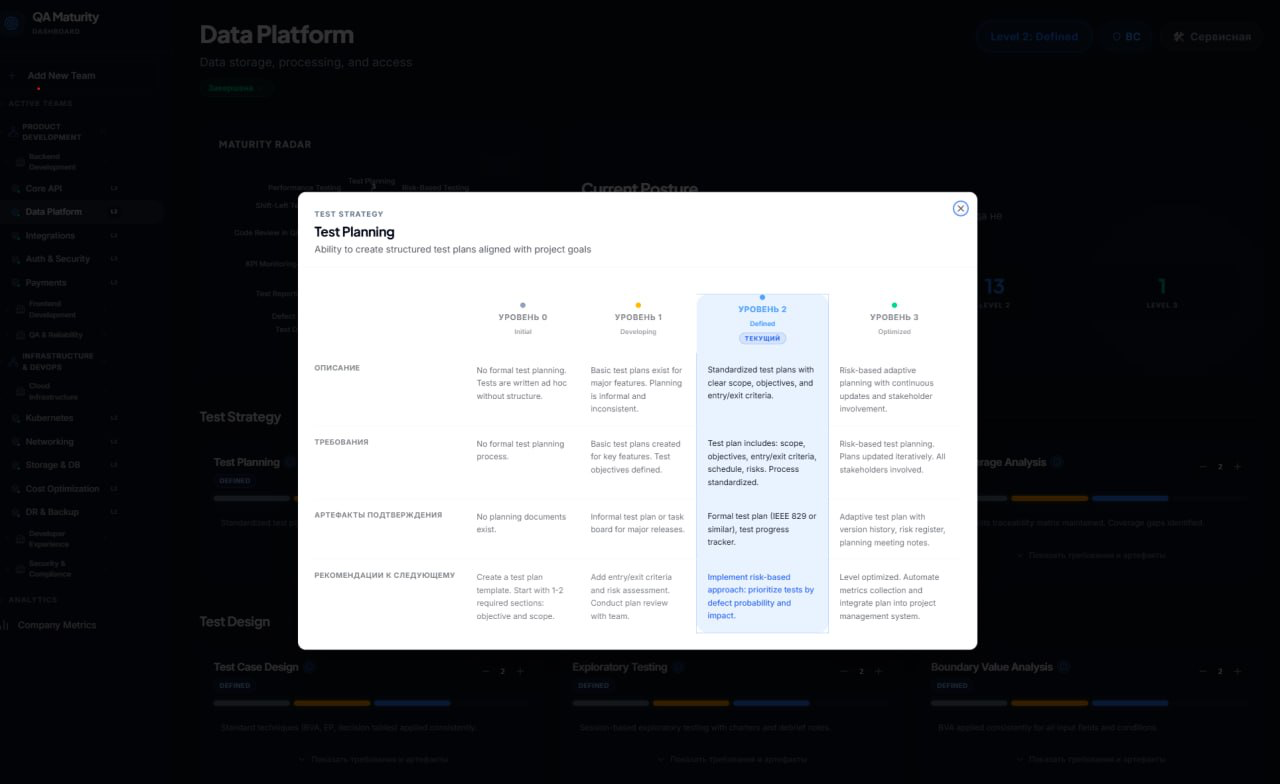Click the Auth & Security team icon
The width and height of the screenshot is (1280, 784).
click(16, 259)
